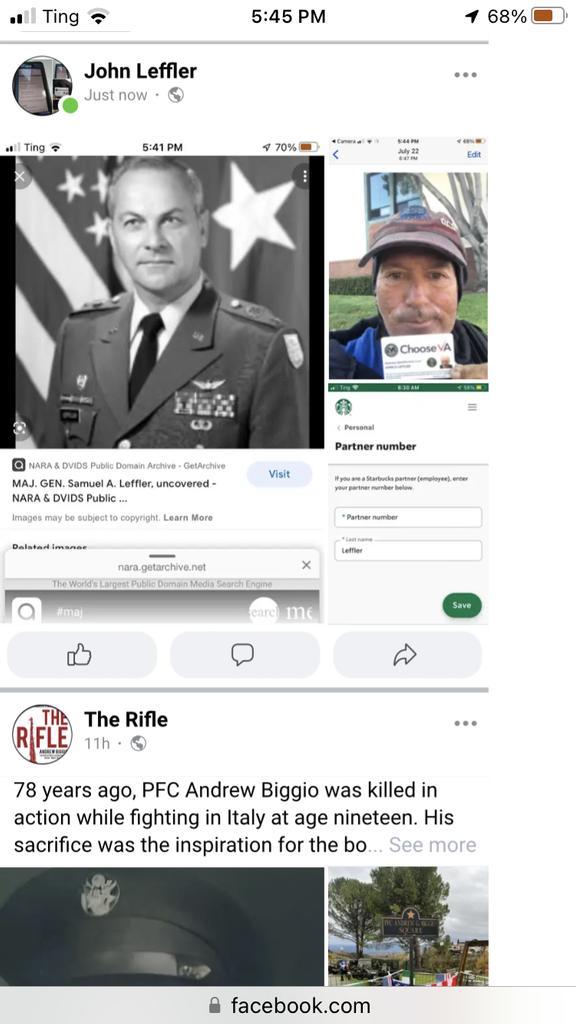Open three-dot options on The Rifle post
Screen dimensions: 576x1024
(x=466, y=724)
